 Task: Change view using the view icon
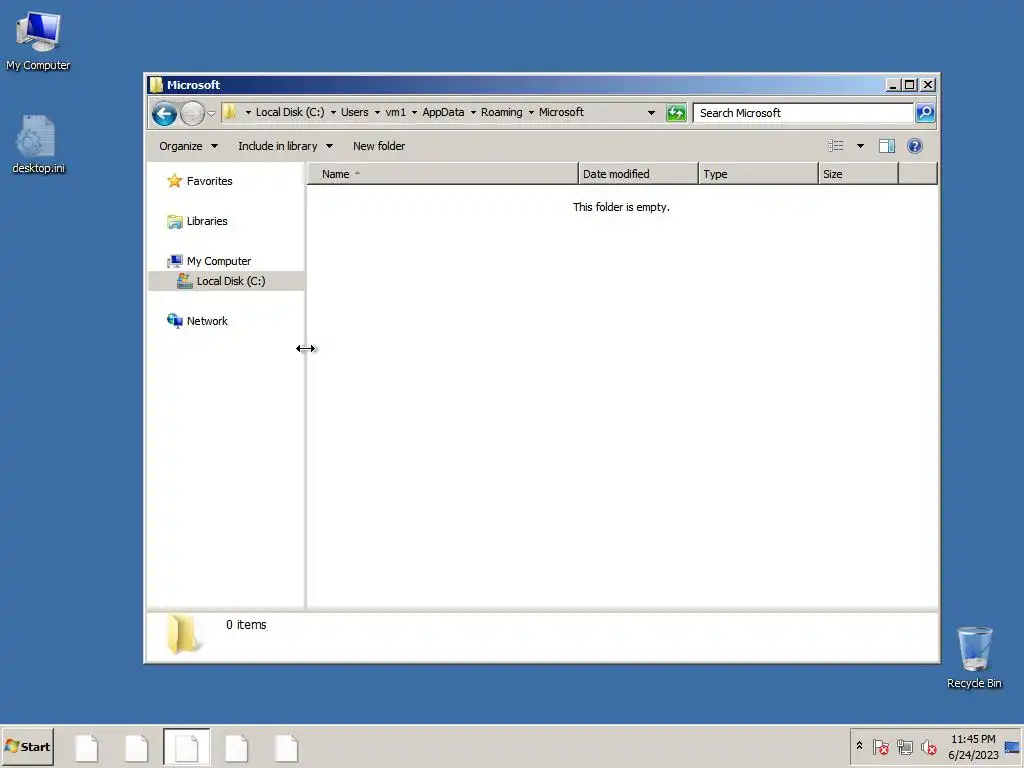[836, 146]
